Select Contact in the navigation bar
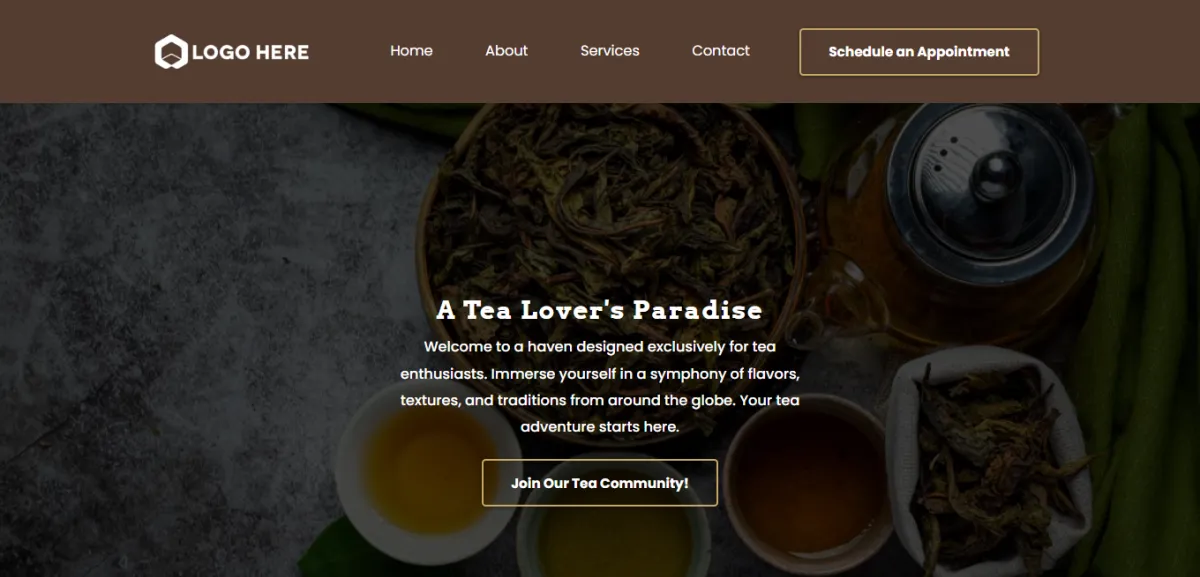Viewport: 1200px width, 577px height. (721, 51)
